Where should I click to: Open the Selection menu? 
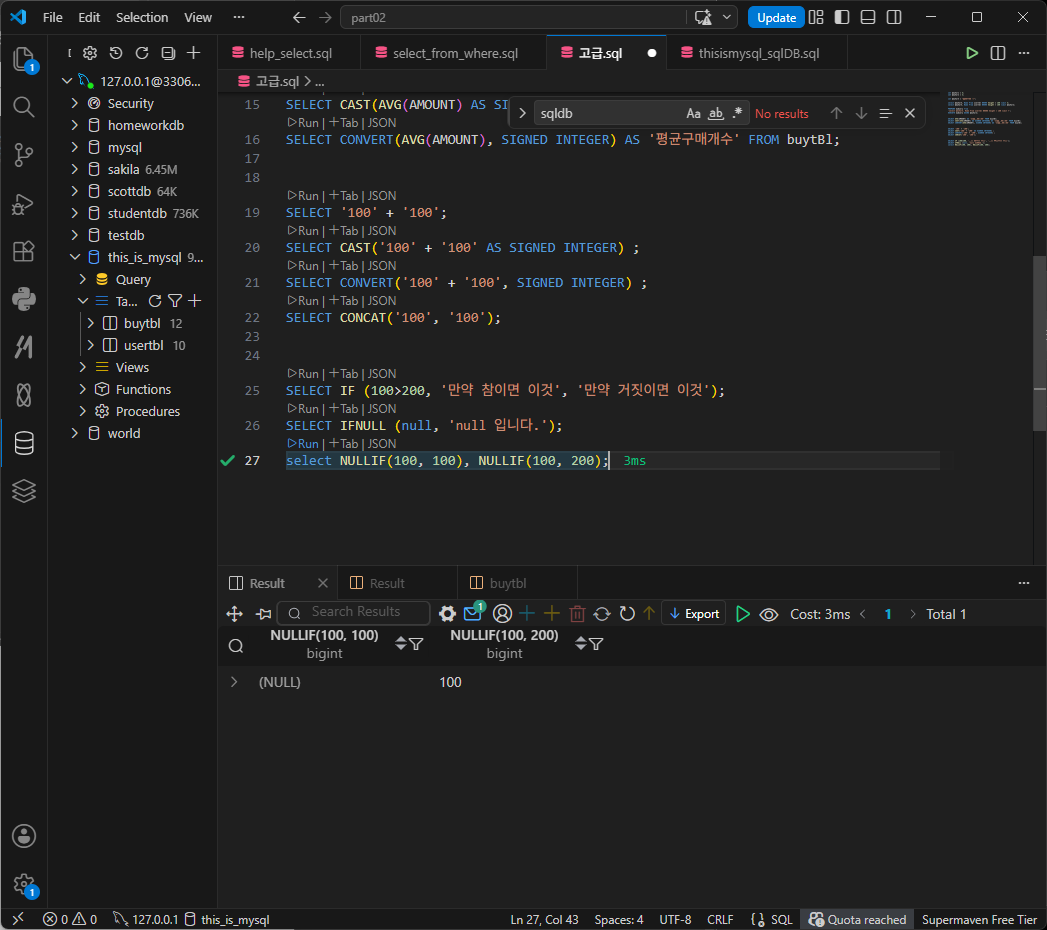point(142,17)
